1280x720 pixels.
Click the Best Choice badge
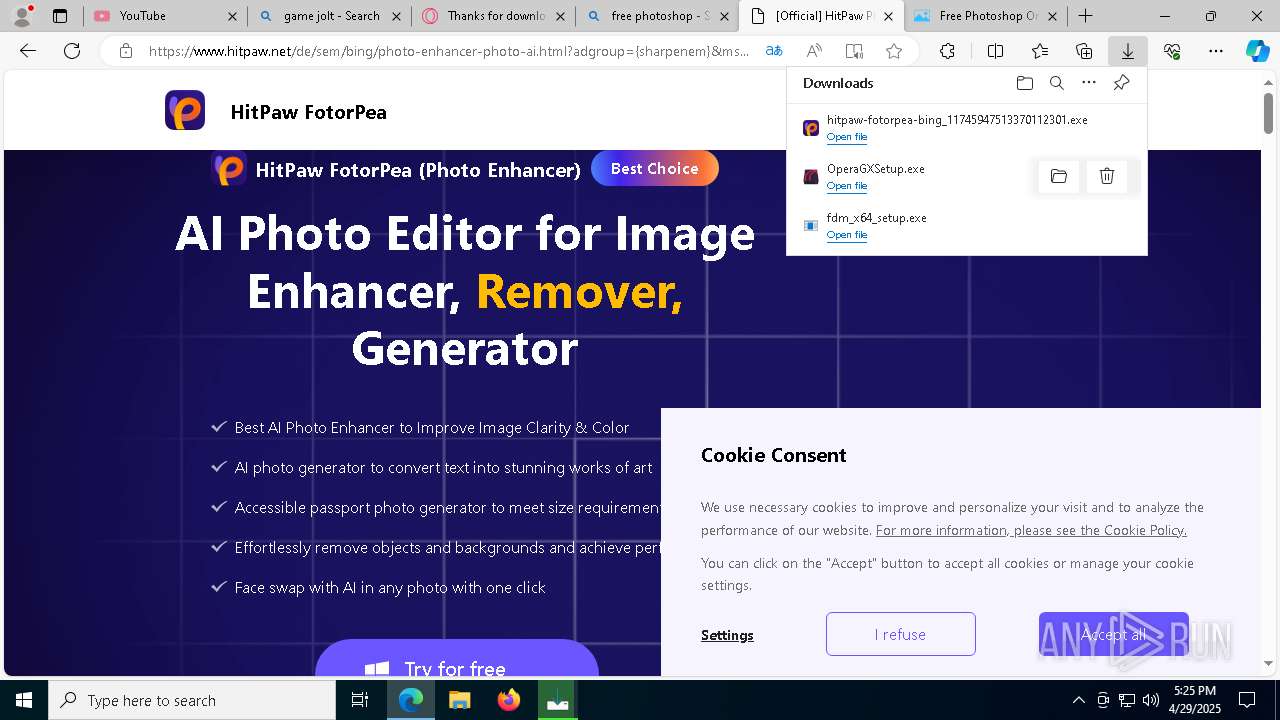pos(655,168)
